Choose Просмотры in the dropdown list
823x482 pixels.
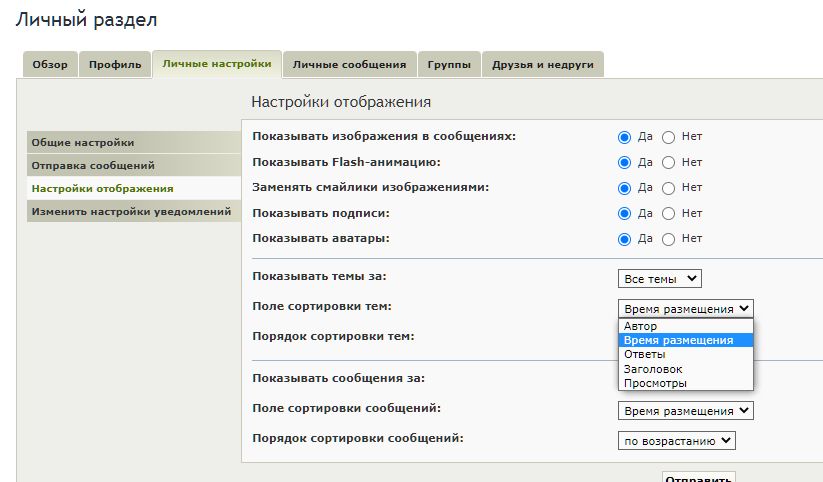pos(654,383)
